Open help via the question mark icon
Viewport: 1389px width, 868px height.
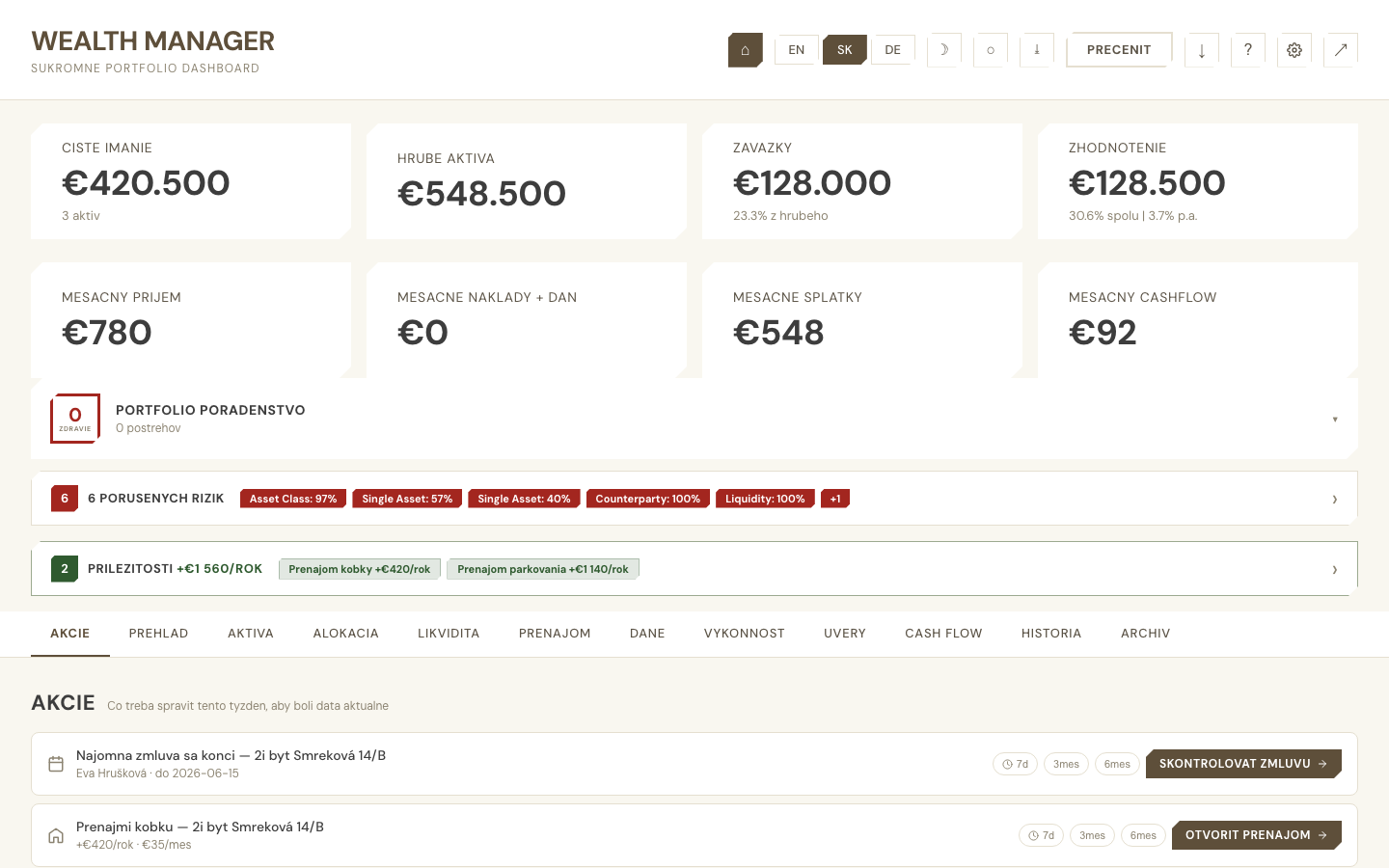pos(1247,49)
